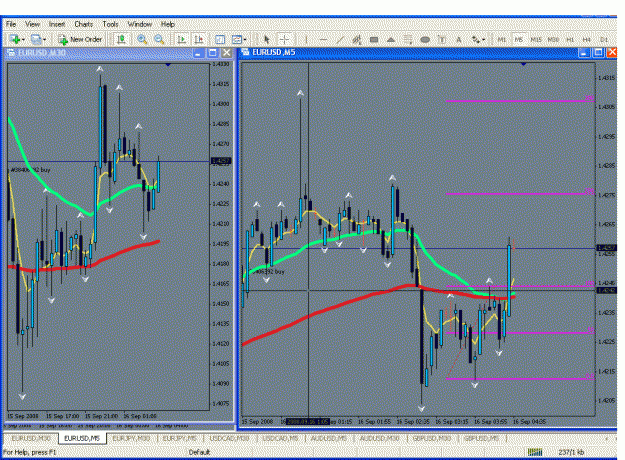Select the Vertical Line drawing tool
The height and width of the screenshot is (460, 625).
(x=306, y=39)
